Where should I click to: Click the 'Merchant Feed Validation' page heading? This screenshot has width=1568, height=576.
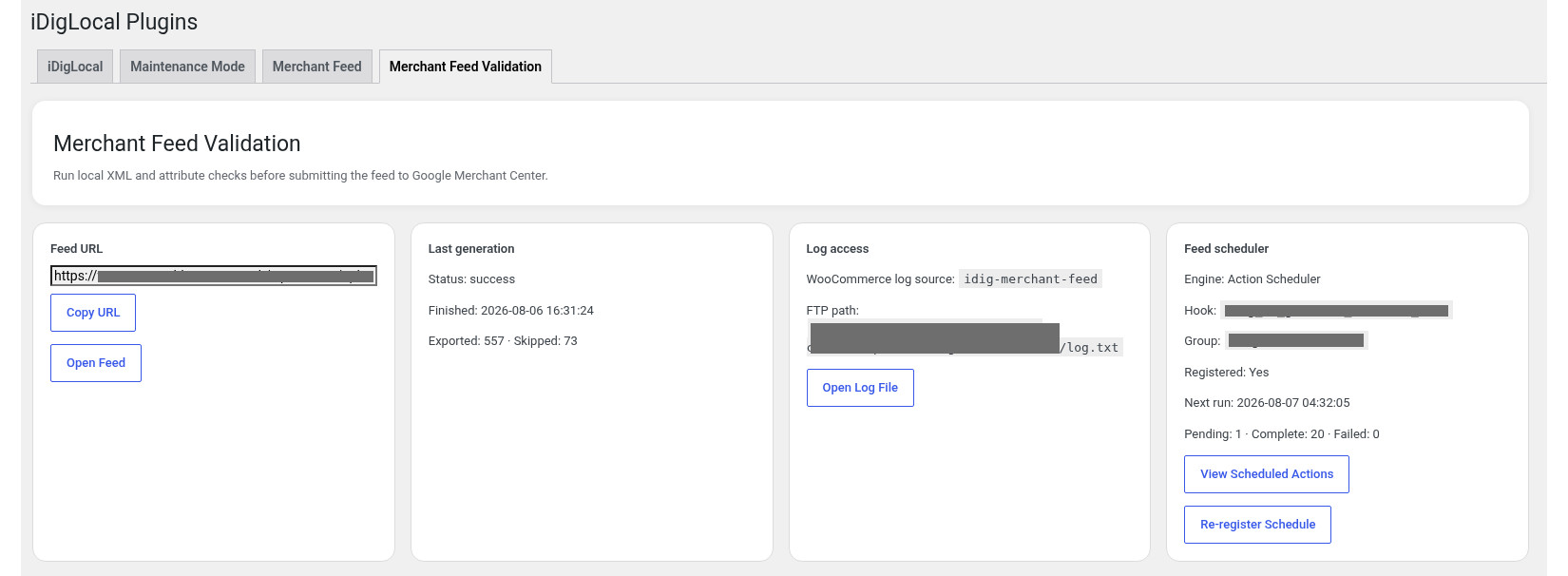(177, 144)
